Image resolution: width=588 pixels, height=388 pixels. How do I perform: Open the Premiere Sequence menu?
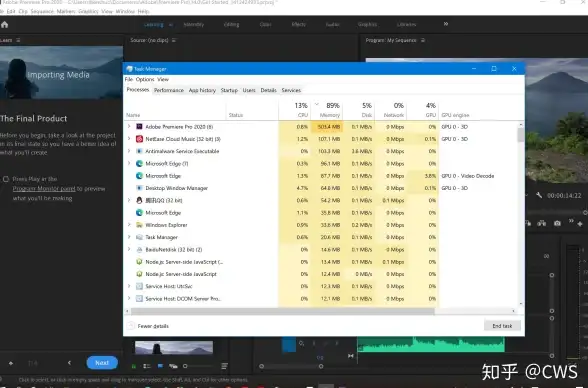(42, 12)
